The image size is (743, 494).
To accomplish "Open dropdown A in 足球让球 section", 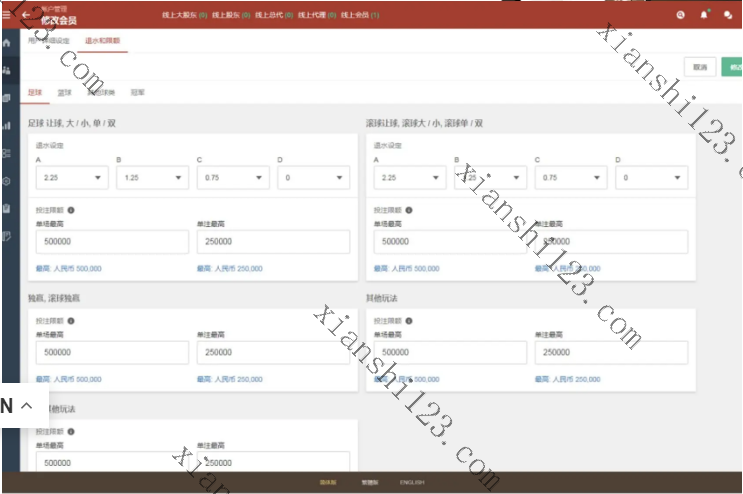I will (x=72, y=178).
